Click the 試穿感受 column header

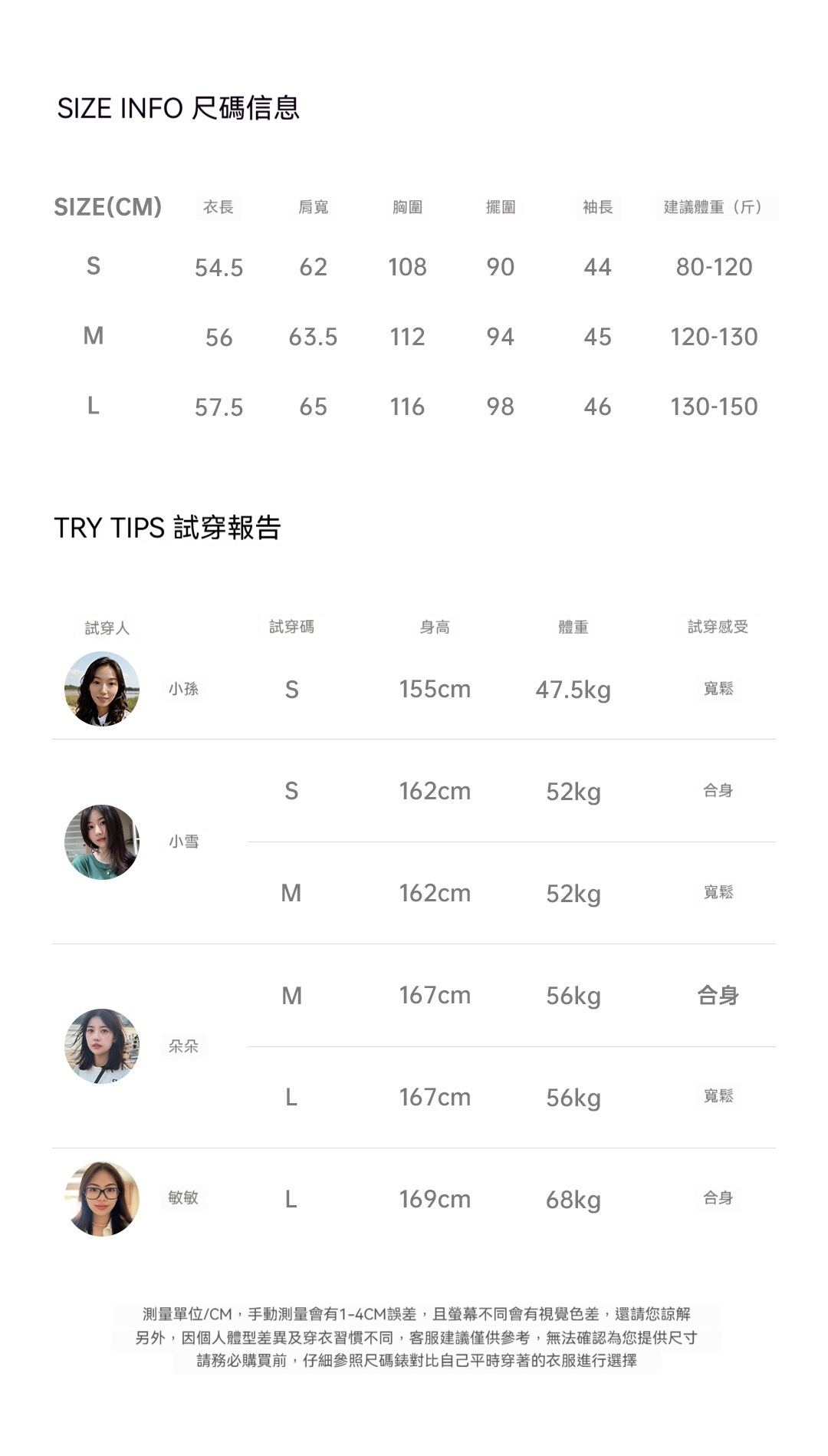pos(718,627)
